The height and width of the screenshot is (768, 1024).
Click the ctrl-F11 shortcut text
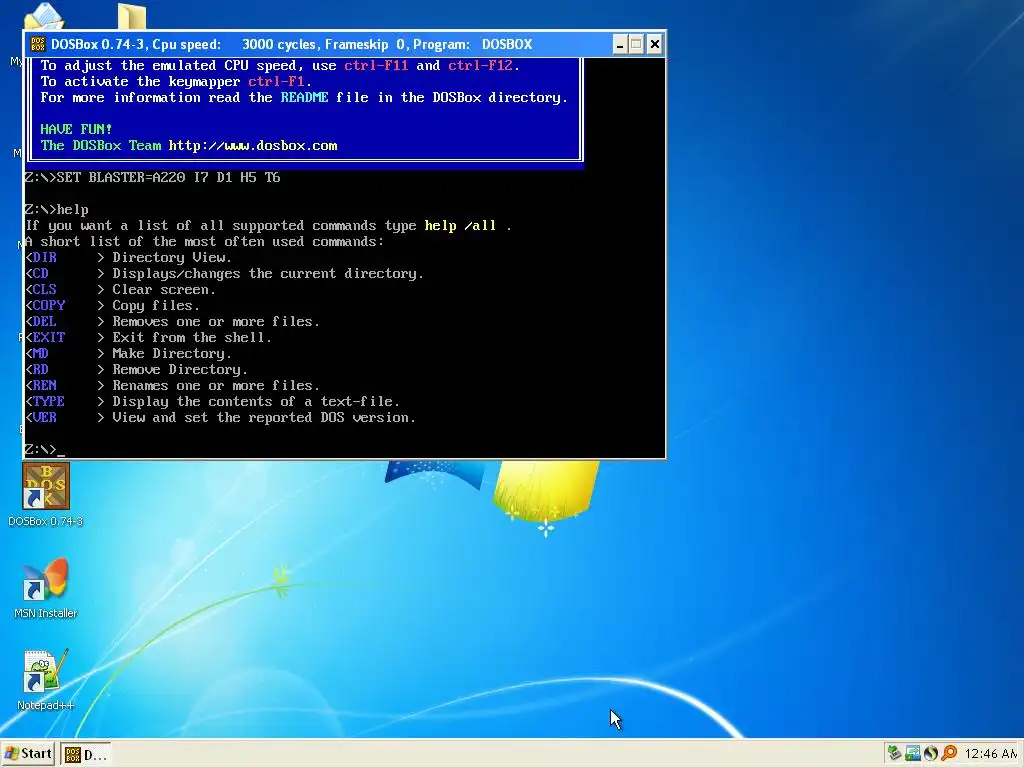tap(376, 65)
